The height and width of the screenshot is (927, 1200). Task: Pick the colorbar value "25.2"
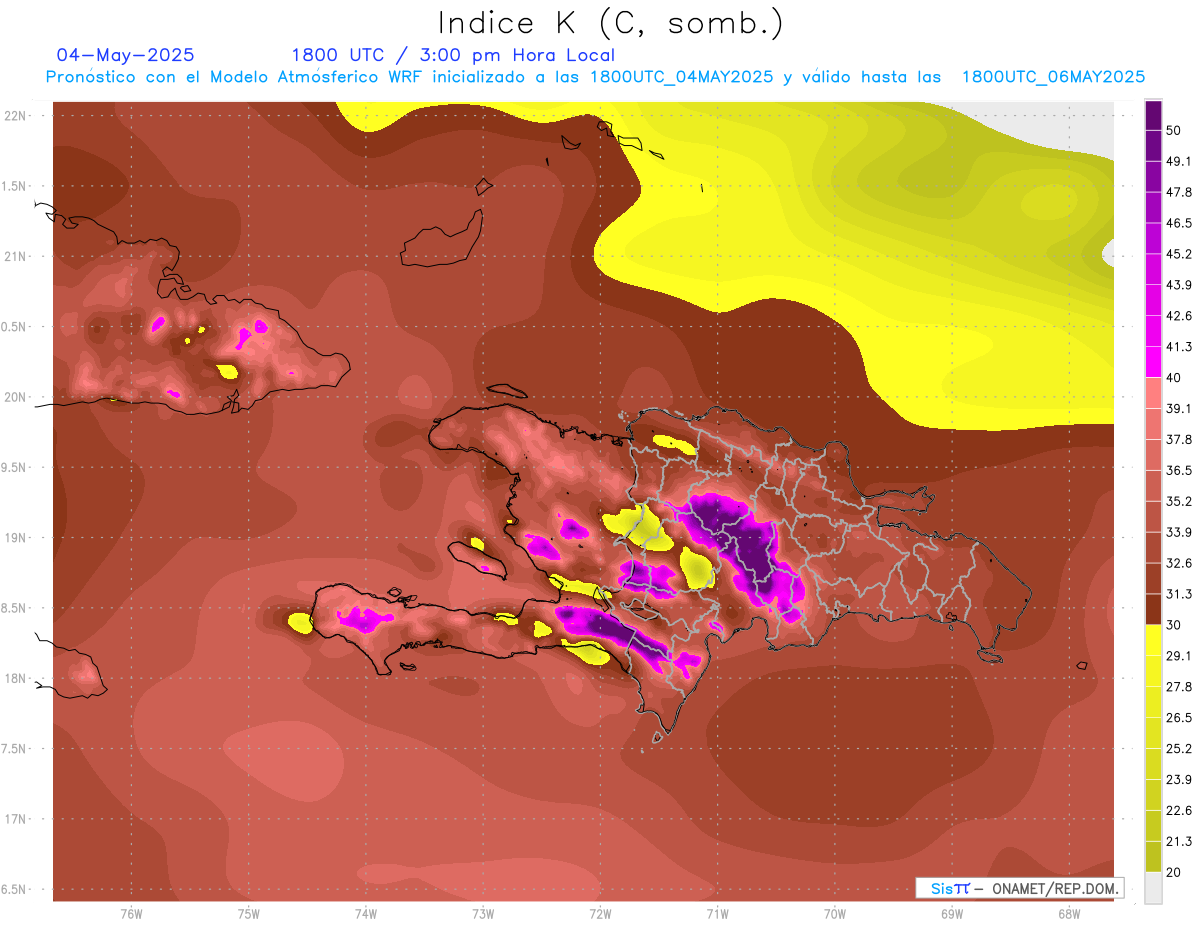tap(1179, 748)
